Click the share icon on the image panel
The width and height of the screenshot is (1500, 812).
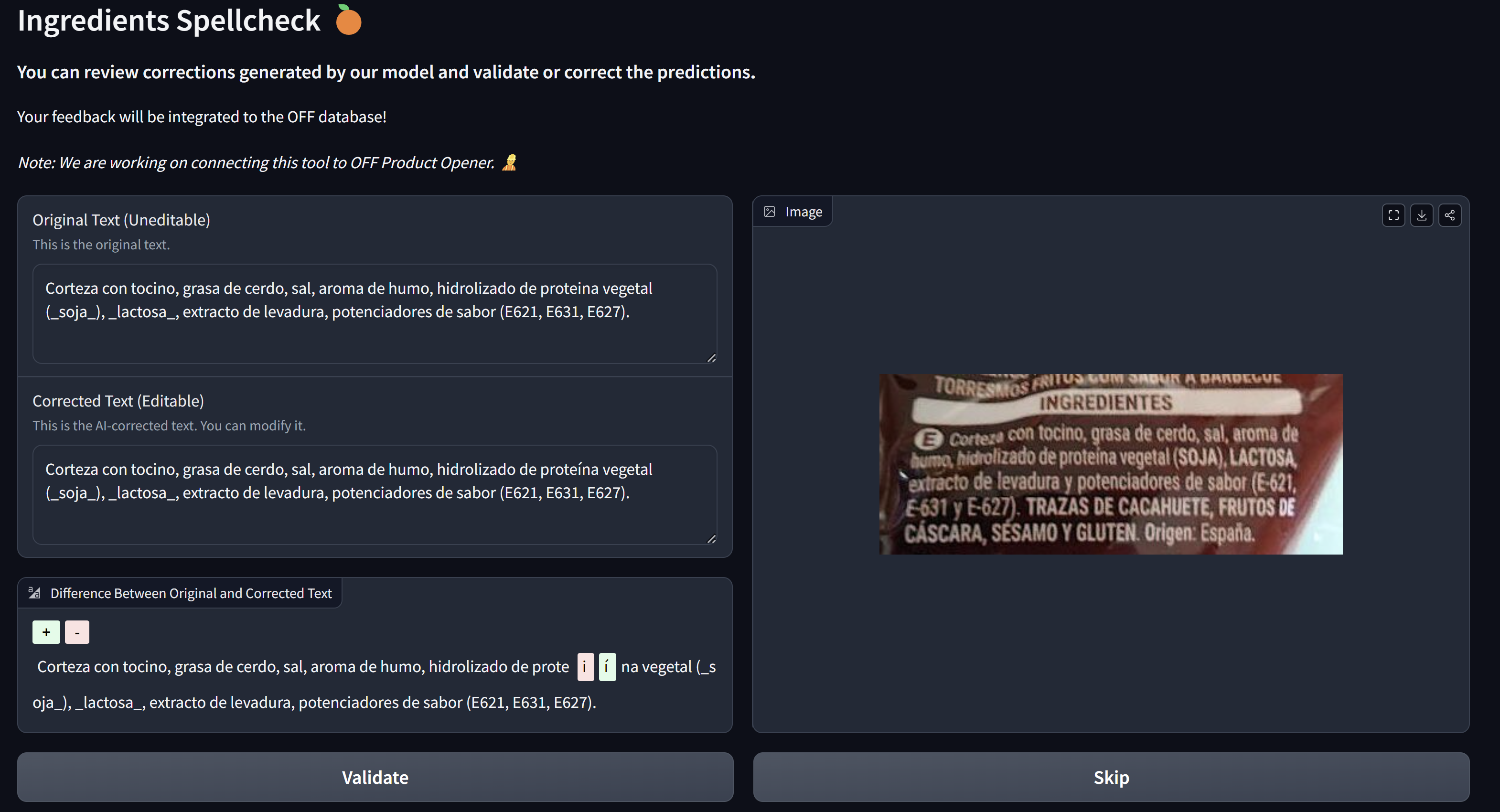pyautogui.click(x=1449, y=215)
